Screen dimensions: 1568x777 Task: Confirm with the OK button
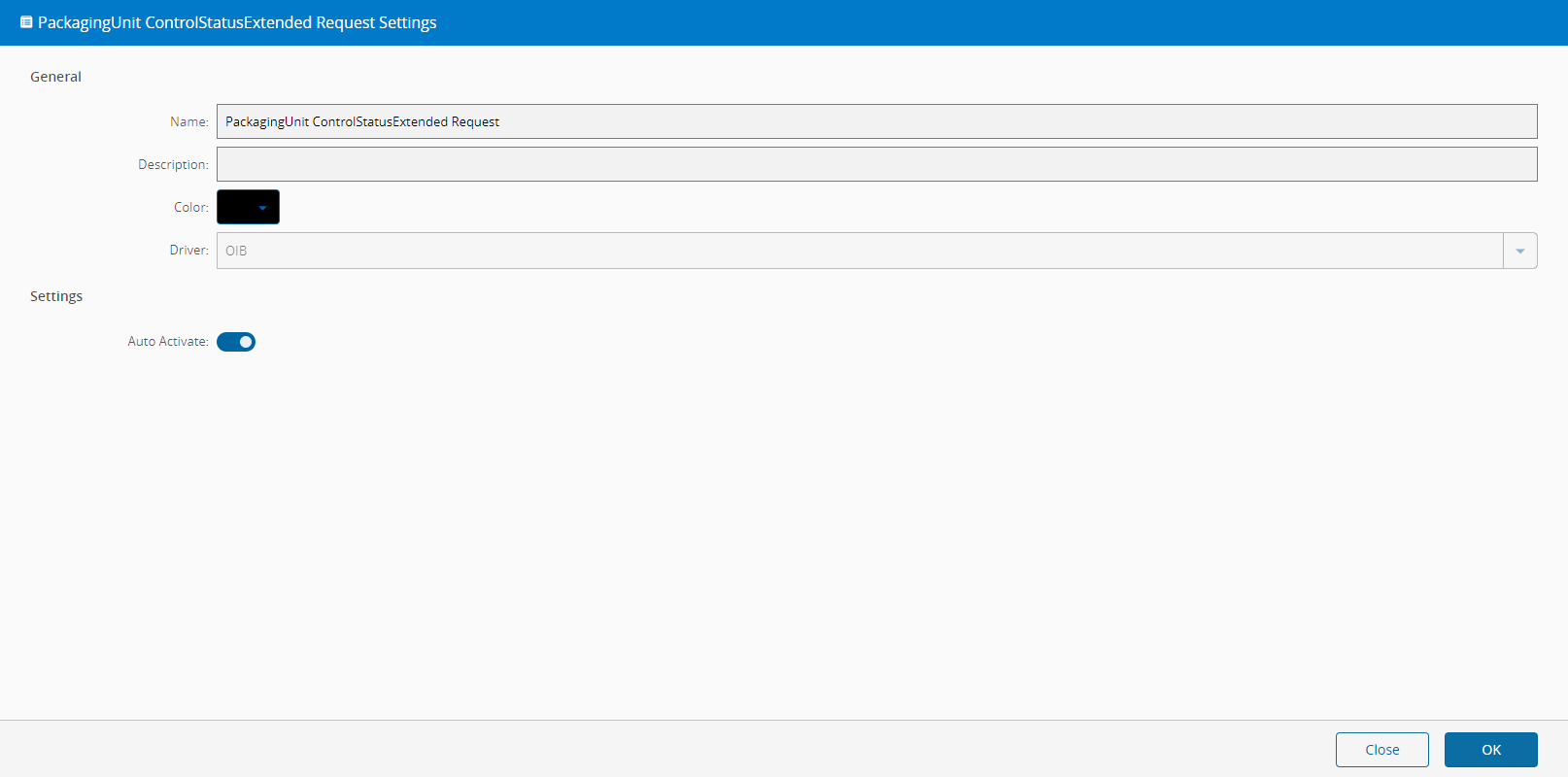1491,750
